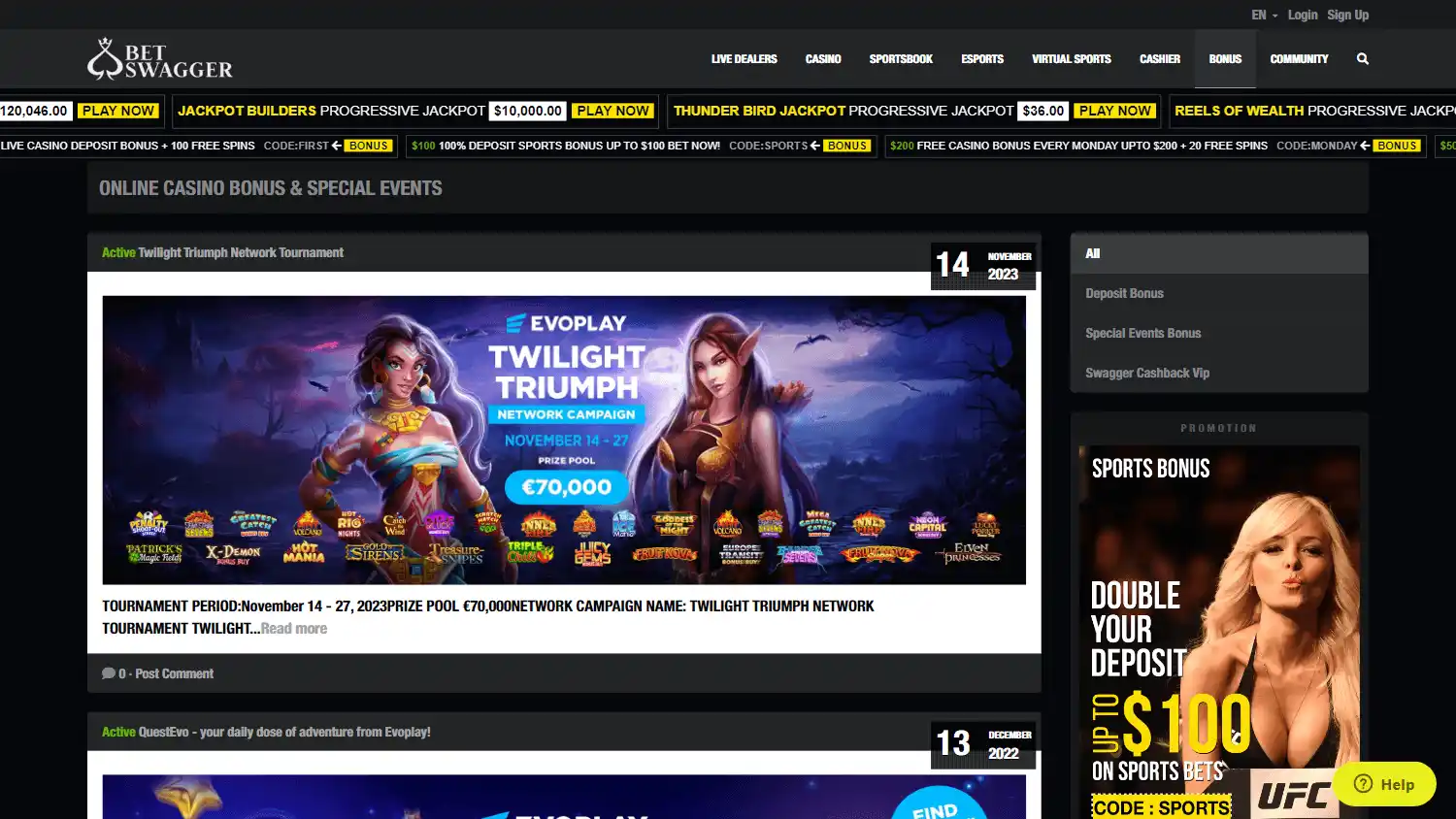Click the BONUS button for code MONDAY
The width and height of the screenshot is (1456, 819).
click(x=1397, y=146)
